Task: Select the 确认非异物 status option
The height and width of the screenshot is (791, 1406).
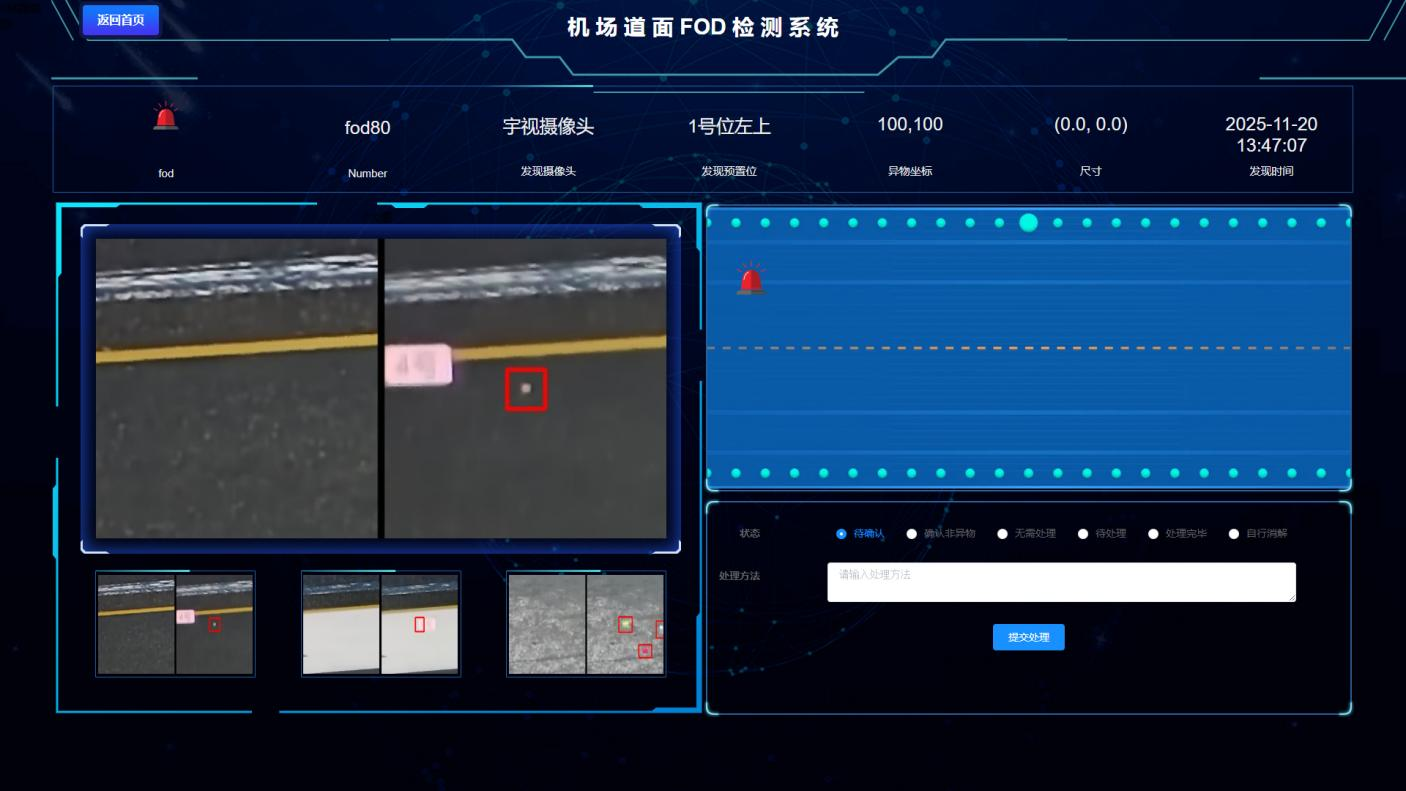Action: click(x=911, y=534)
